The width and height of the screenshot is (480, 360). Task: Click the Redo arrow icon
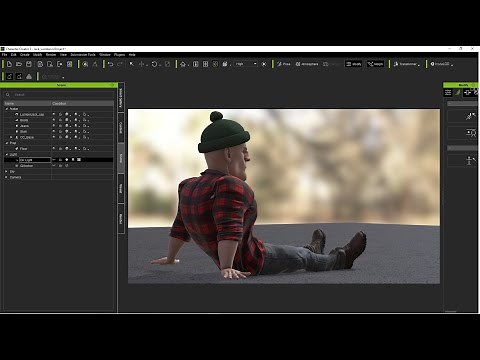120,64
